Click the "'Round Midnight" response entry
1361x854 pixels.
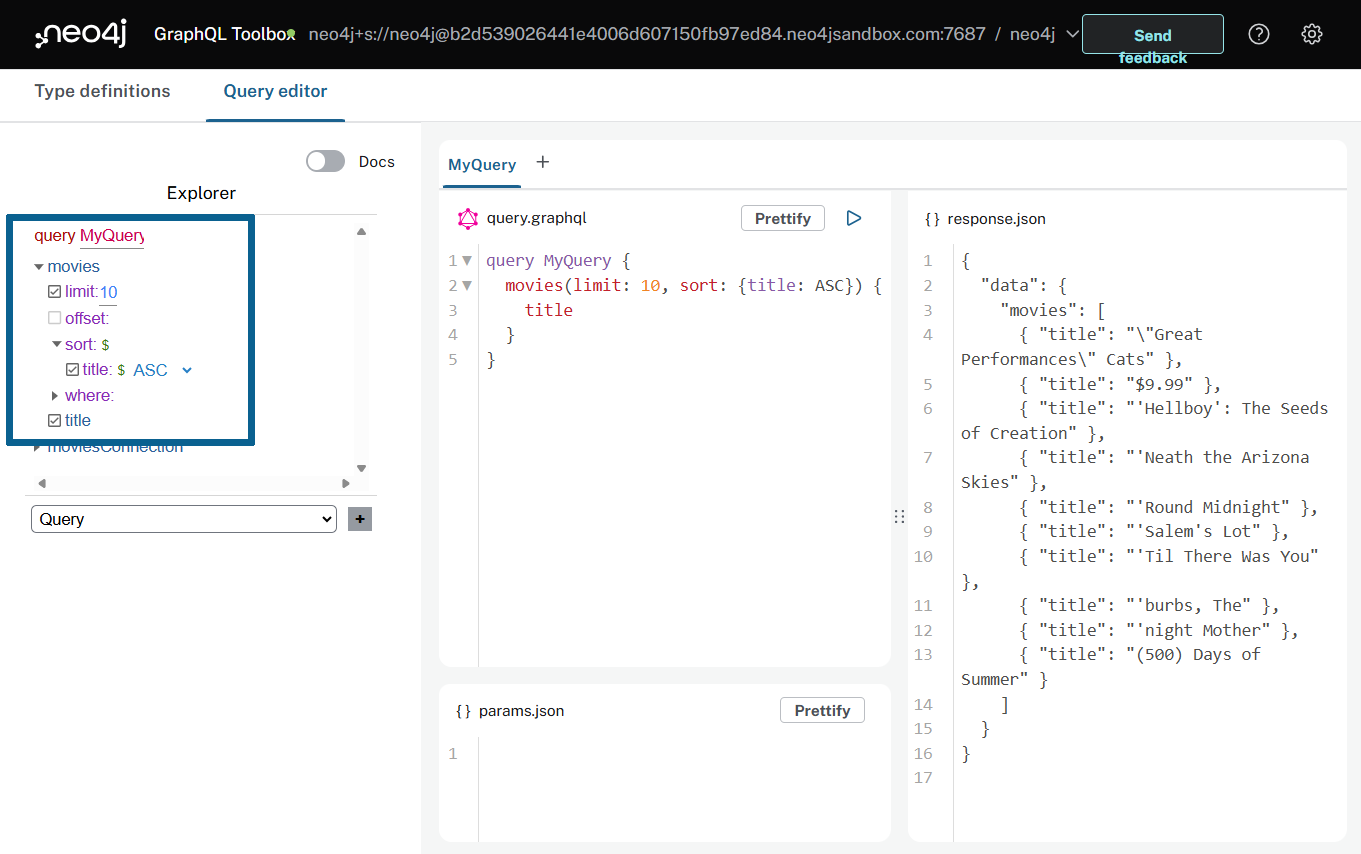[x=1169, y=507]
